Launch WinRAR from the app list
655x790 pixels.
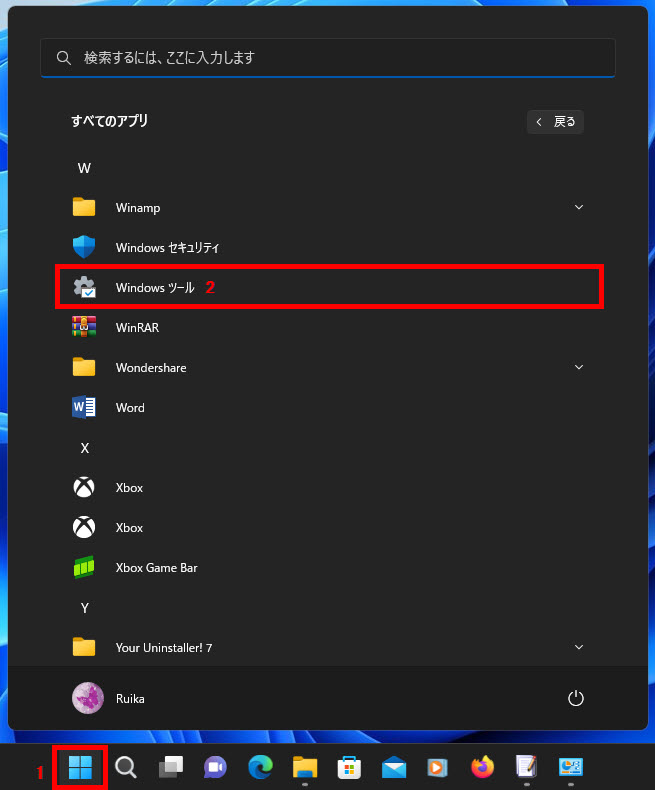pos(137,328)
